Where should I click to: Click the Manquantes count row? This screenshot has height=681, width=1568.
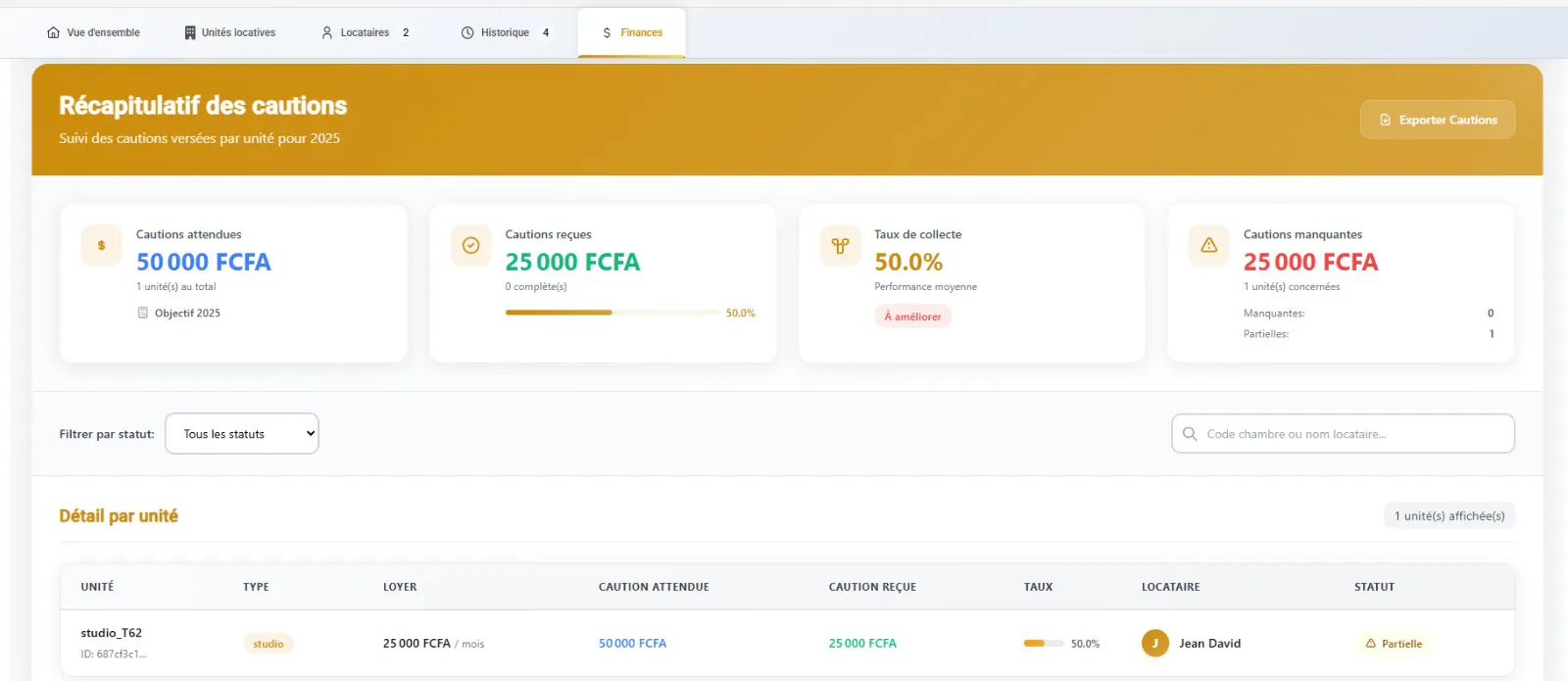(1368, 314)
